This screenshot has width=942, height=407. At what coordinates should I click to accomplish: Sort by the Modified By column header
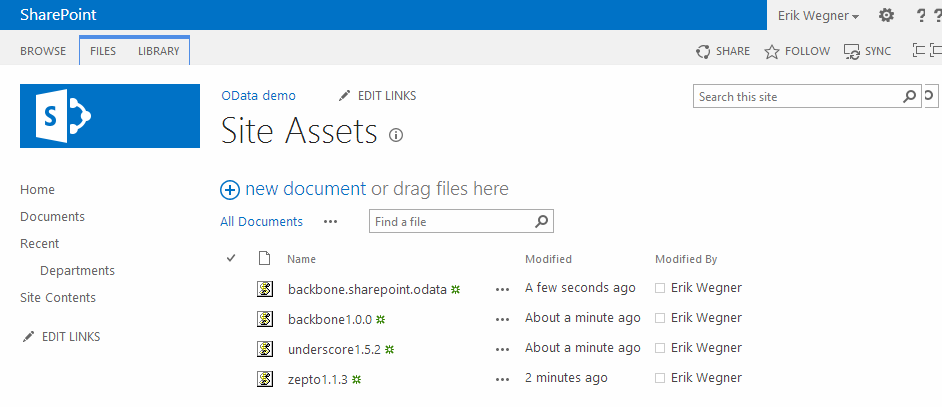(x=686, y=259)
